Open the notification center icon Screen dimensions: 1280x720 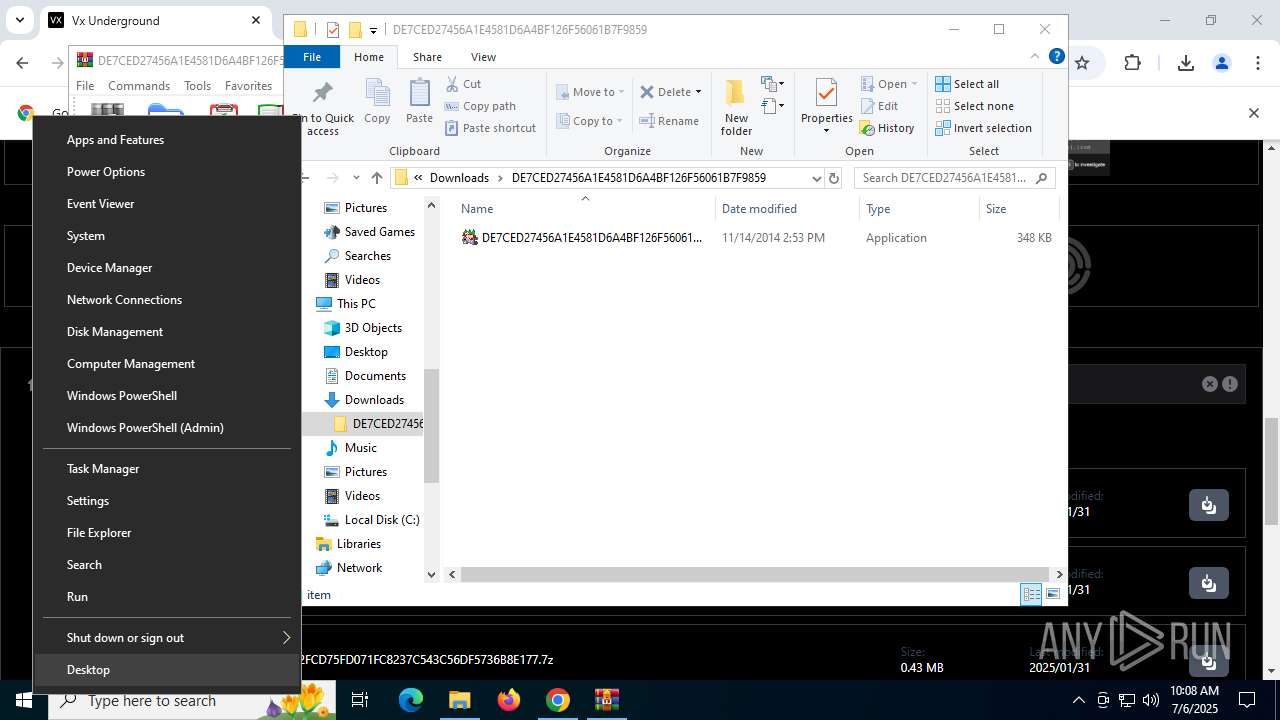point(1247,700)
